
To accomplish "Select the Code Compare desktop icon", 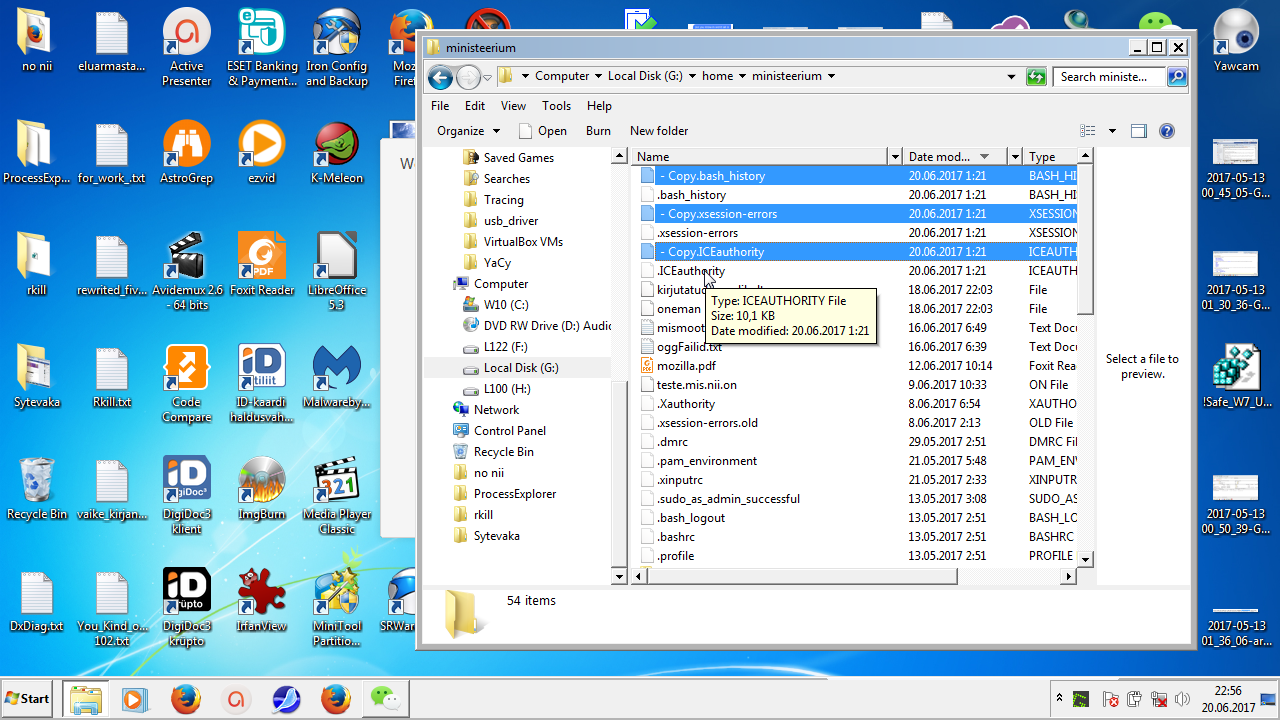I will coord(186,383).
